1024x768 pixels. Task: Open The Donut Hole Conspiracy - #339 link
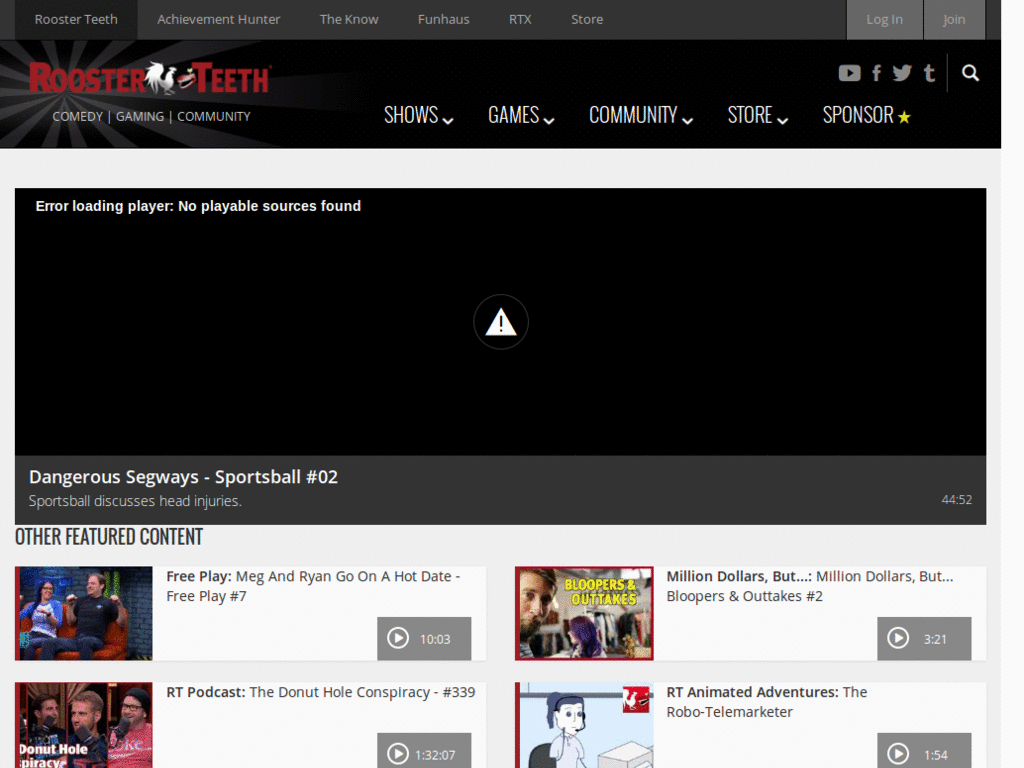click(x=321, y=692)
